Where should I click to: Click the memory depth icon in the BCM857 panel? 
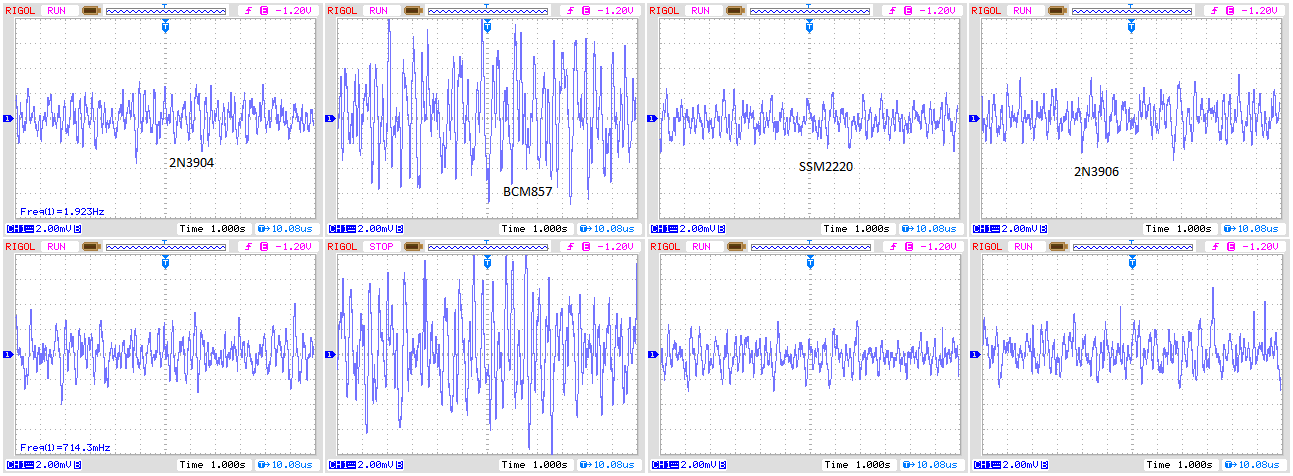point(413,10)
